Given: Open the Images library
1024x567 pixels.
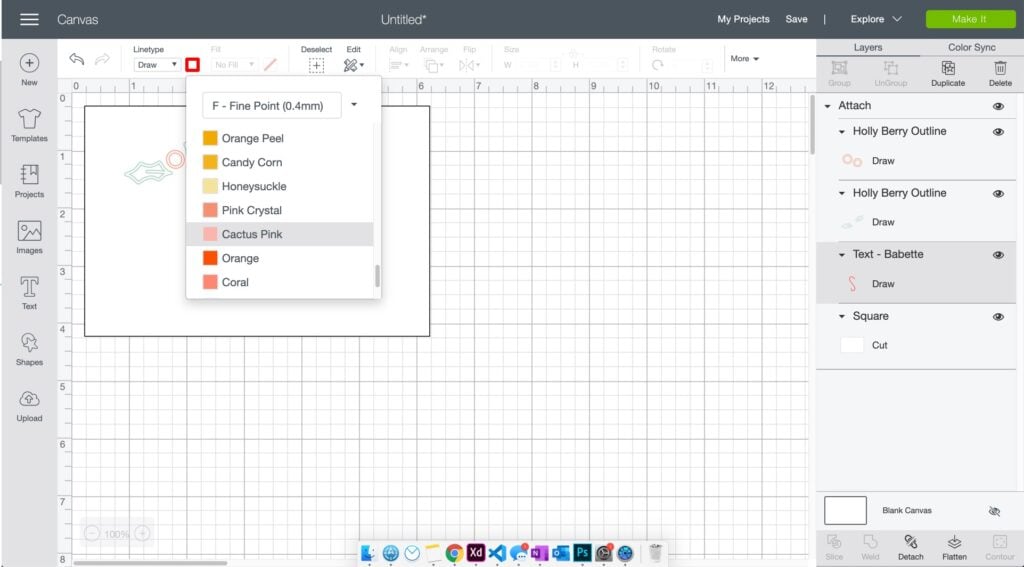Looking at the screenshot, I should 29,237.
